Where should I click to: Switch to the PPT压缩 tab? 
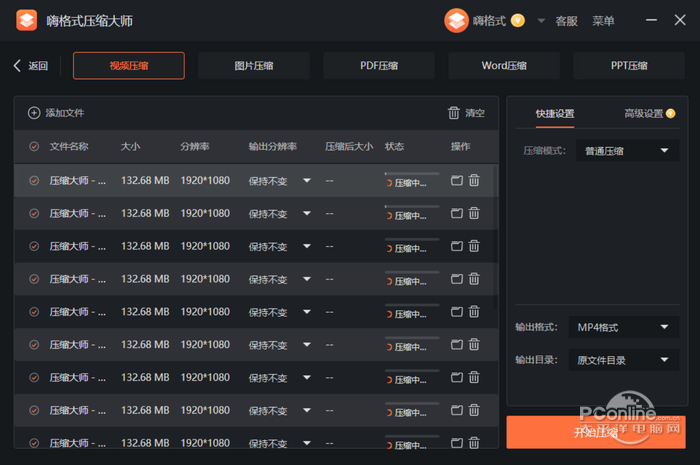click(629, 66)
